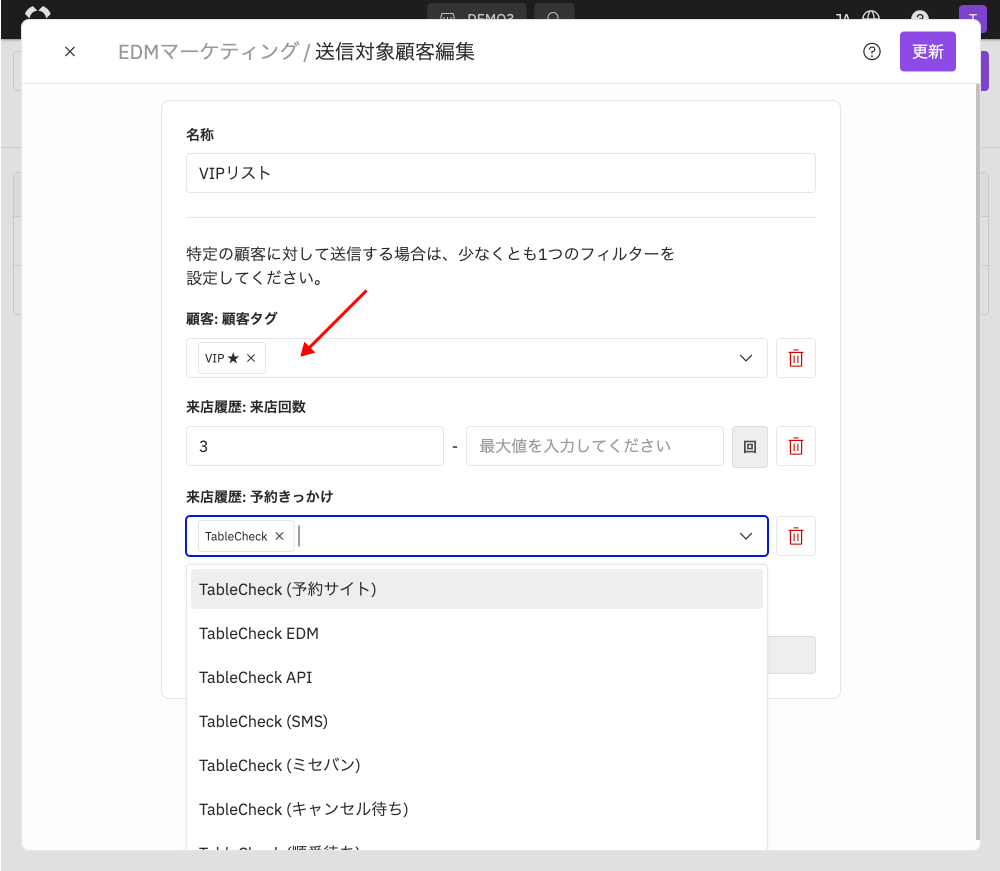Edit the minimum visit count field
1000x871 pixels.
pos(314,446)
